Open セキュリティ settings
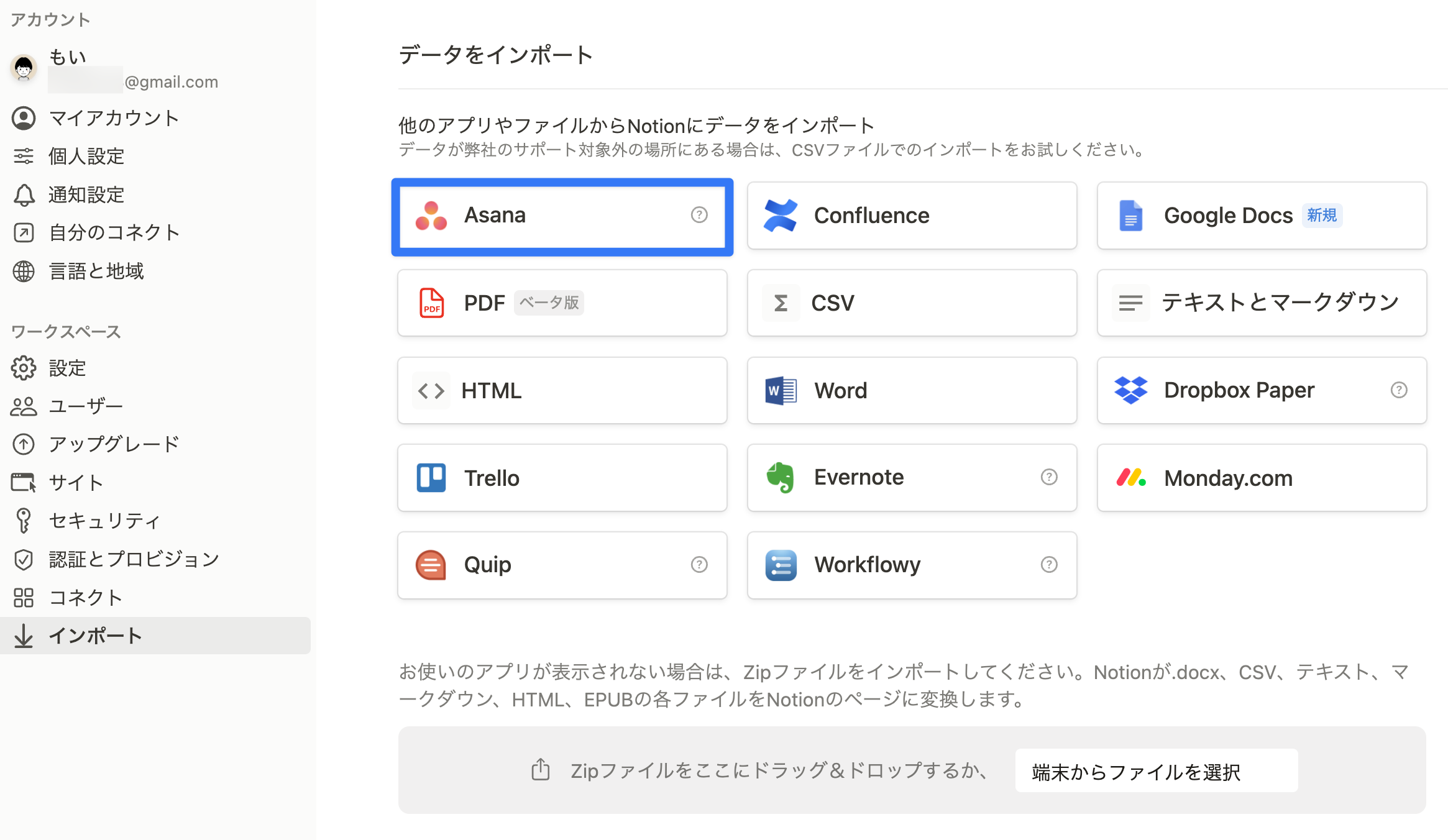 [x=155, y=521]
